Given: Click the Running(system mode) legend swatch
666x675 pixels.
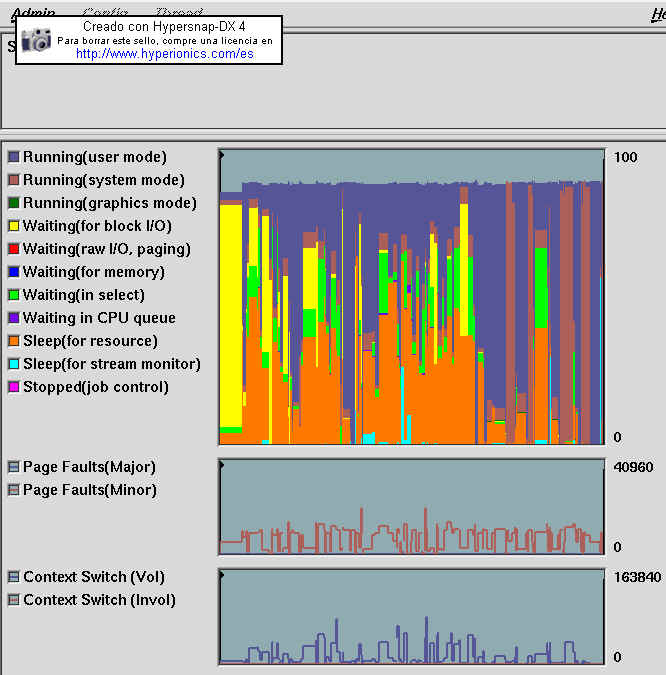Looking at the screenshot, I should tap(14, 180).
